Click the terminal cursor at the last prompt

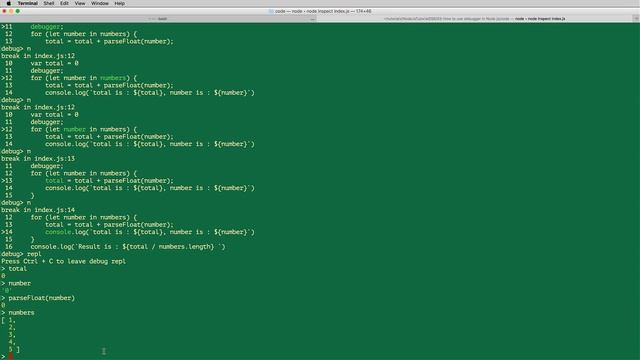(11, 356)
